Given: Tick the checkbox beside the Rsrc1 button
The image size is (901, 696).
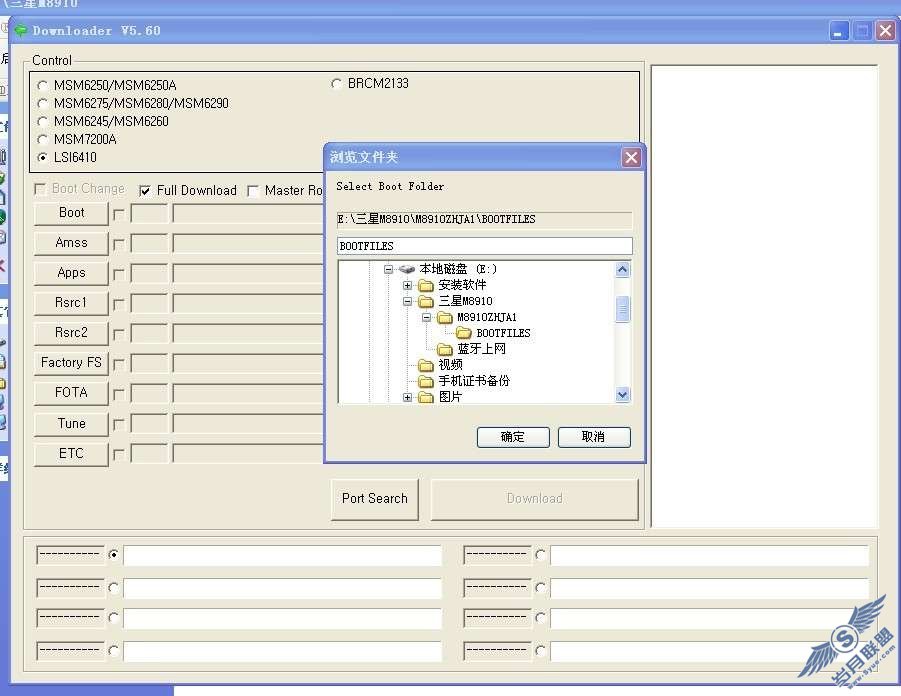Looking at the screenshot, I should pos(118,305).
